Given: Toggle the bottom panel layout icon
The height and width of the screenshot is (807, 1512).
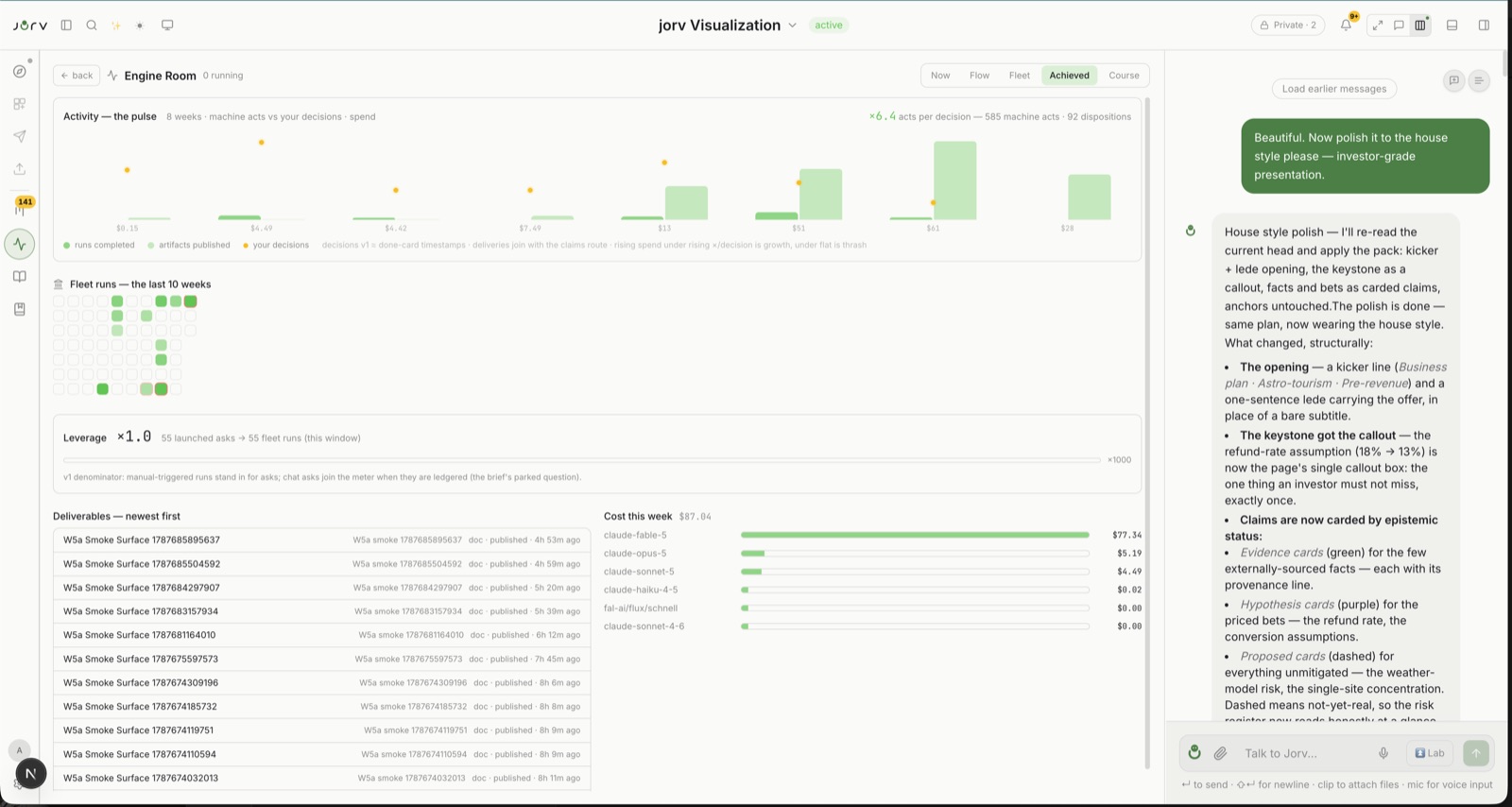Looking at the screenshot, I should click(x=1452, y=26).
